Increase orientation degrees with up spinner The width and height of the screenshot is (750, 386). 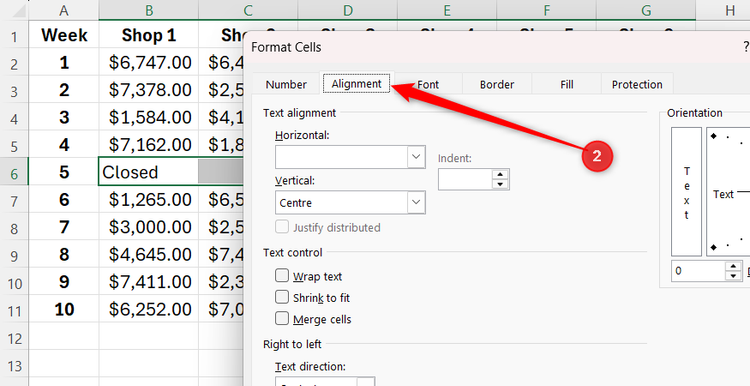point(733,266)
